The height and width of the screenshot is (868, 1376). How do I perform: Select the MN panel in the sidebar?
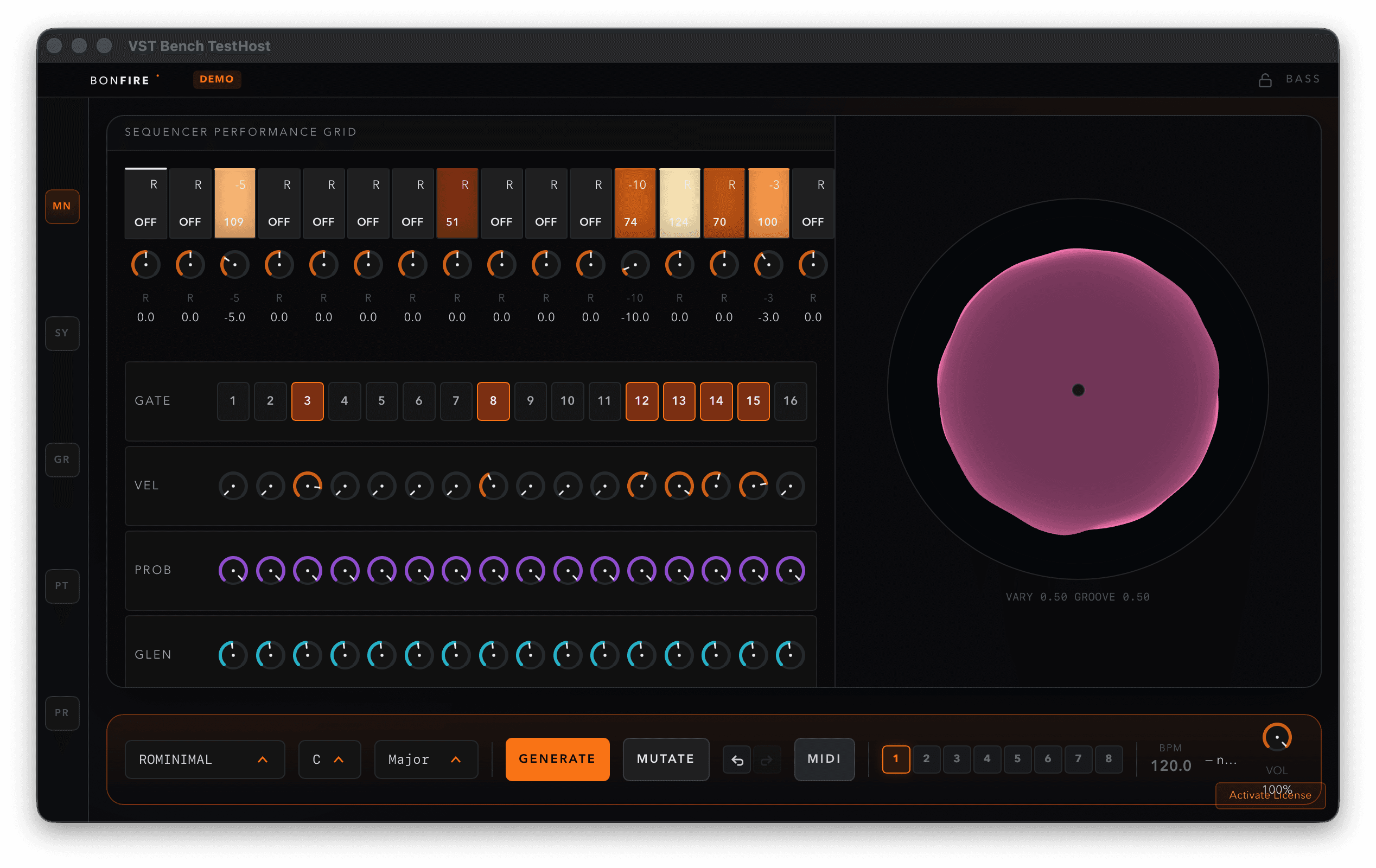62,206
